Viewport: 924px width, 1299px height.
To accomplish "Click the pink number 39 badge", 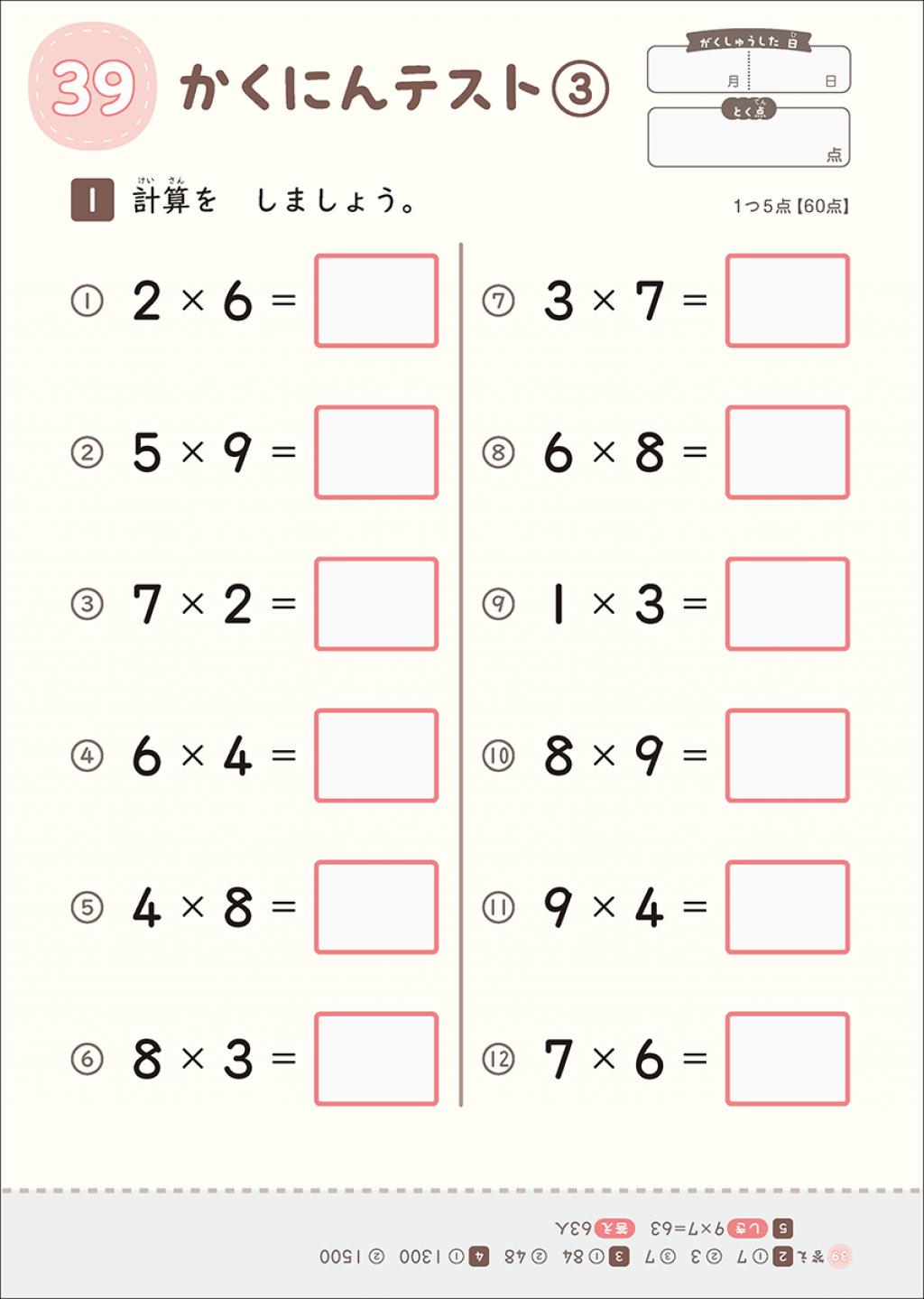I will click(x=93, y=87).
